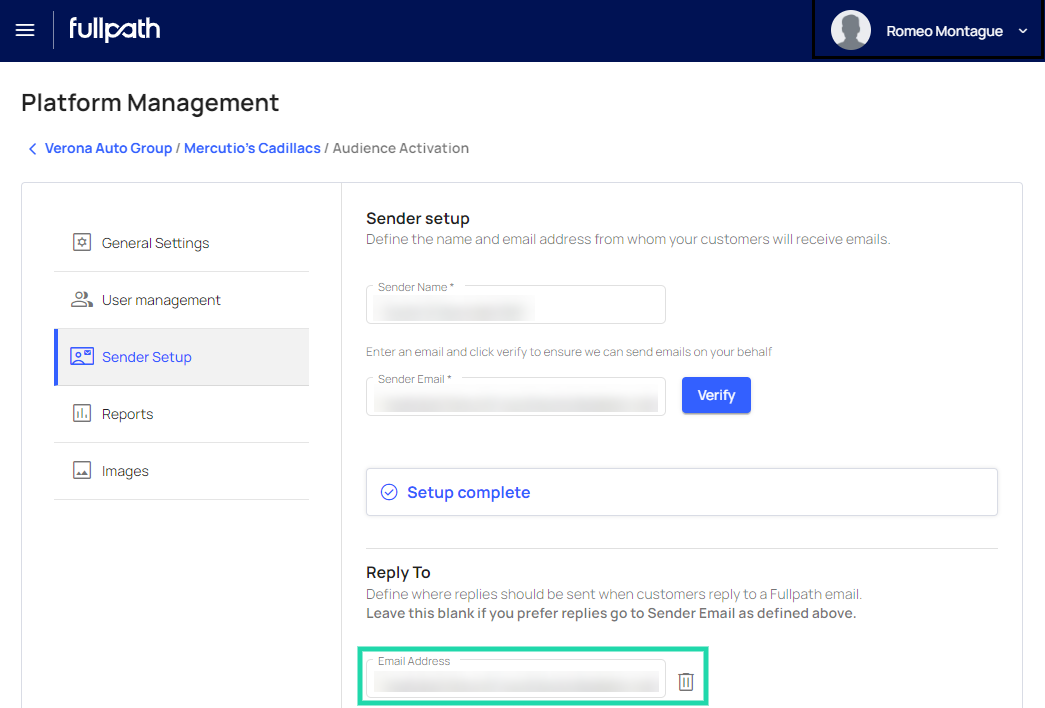Open the Mercutio's Cadillacs breadcrumb link

[x=252, y=148]
